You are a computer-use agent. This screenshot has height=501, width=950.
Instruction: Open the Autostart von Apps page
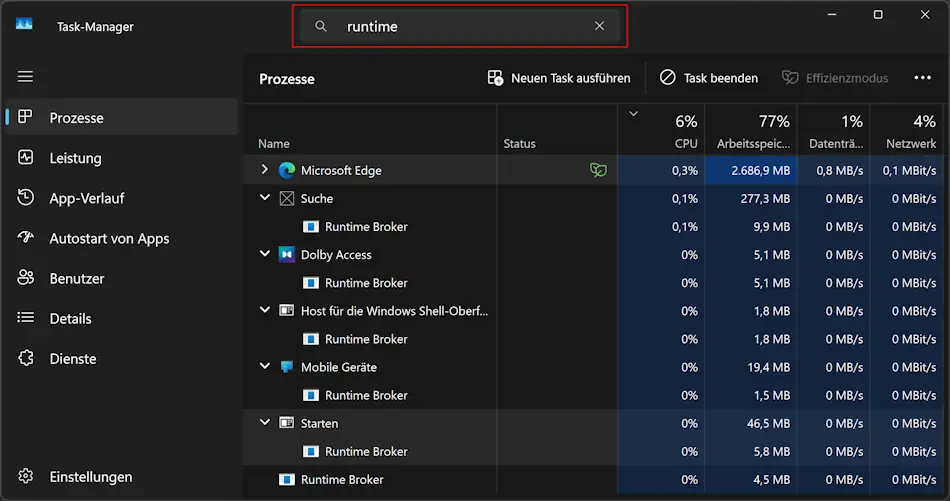tap(108, 238)
